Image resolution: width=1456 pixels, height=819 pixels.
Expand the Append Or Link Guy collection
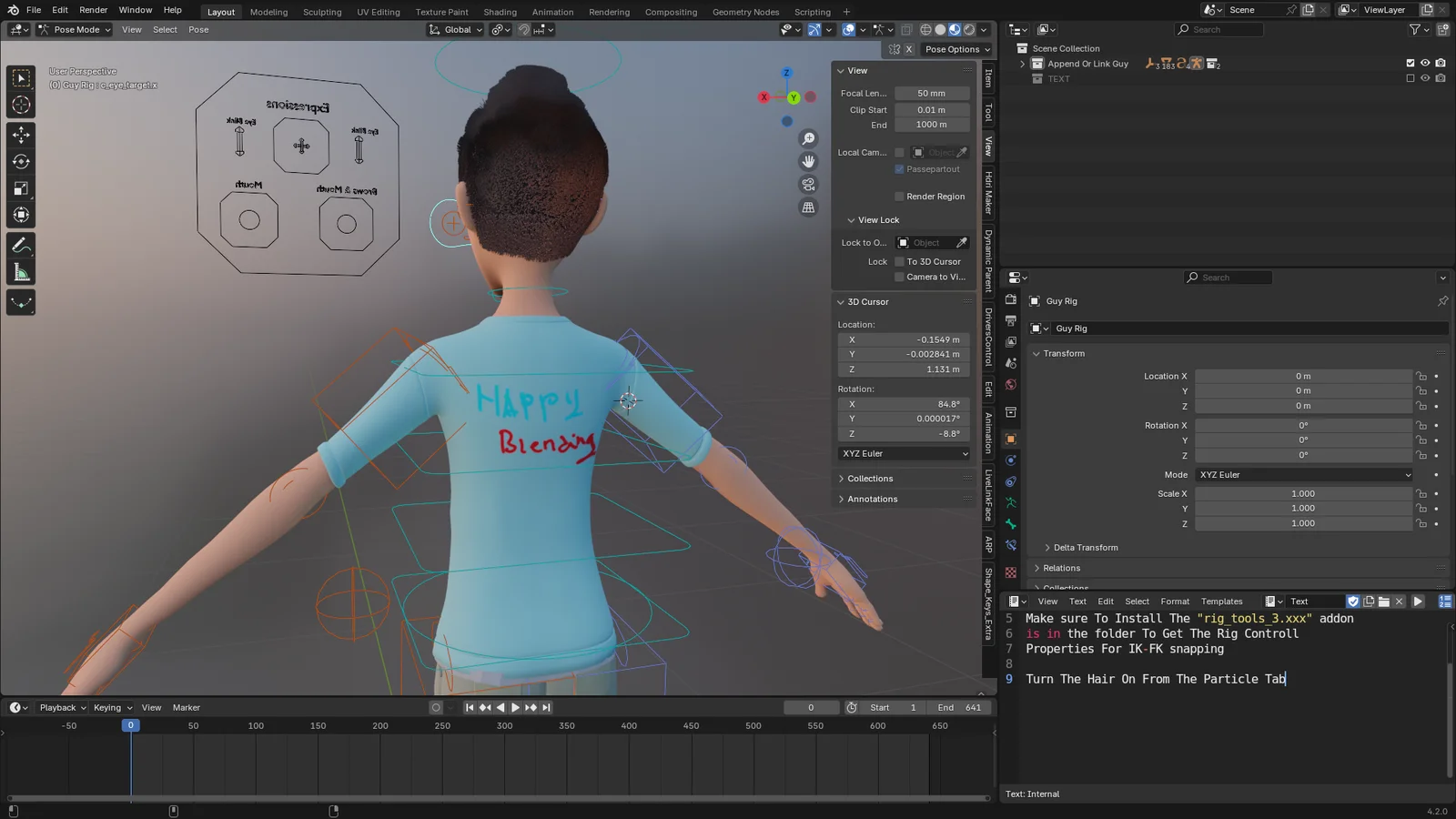pyautogui.click(x=1022, y=64)
